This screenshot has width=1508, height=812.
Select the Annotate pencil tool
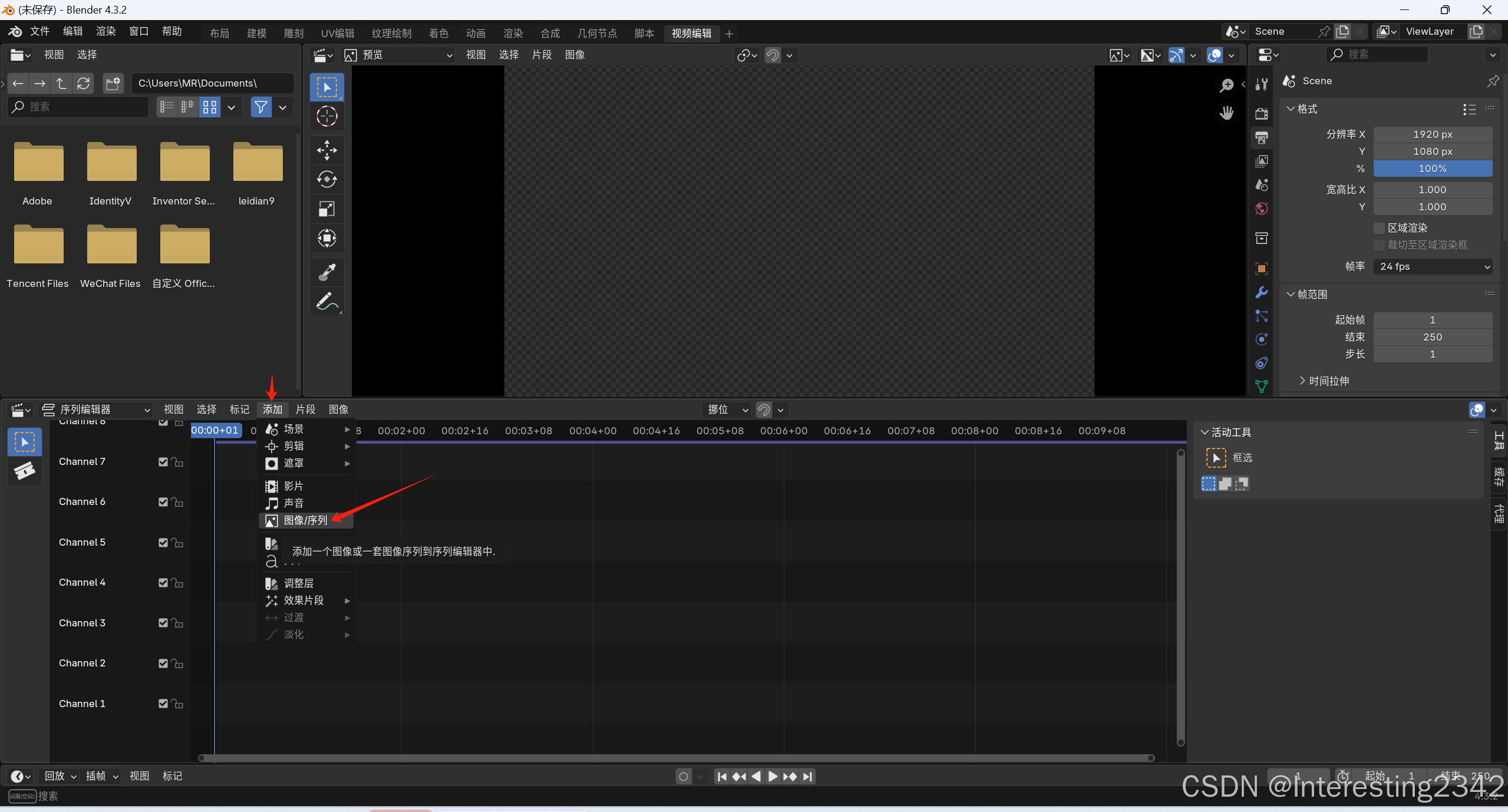[326, 302]
